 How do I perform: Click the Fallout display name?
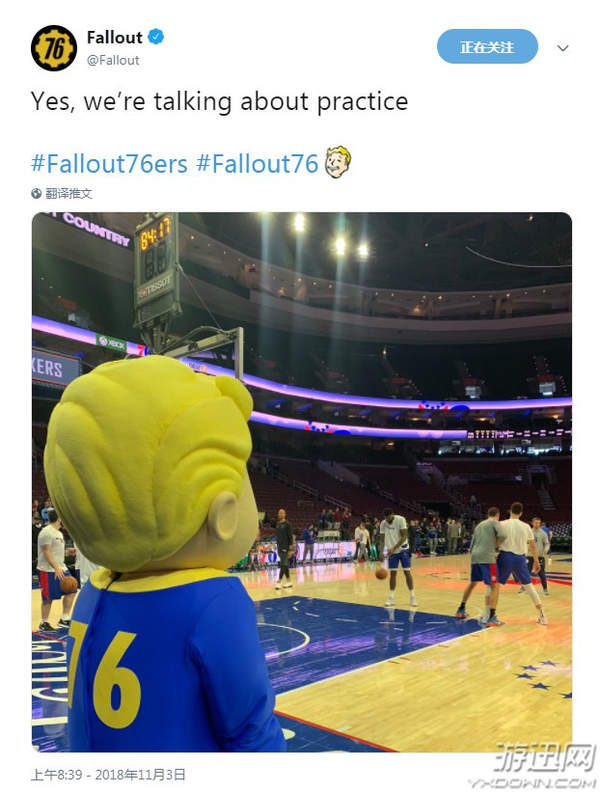[x=114, y=37]
